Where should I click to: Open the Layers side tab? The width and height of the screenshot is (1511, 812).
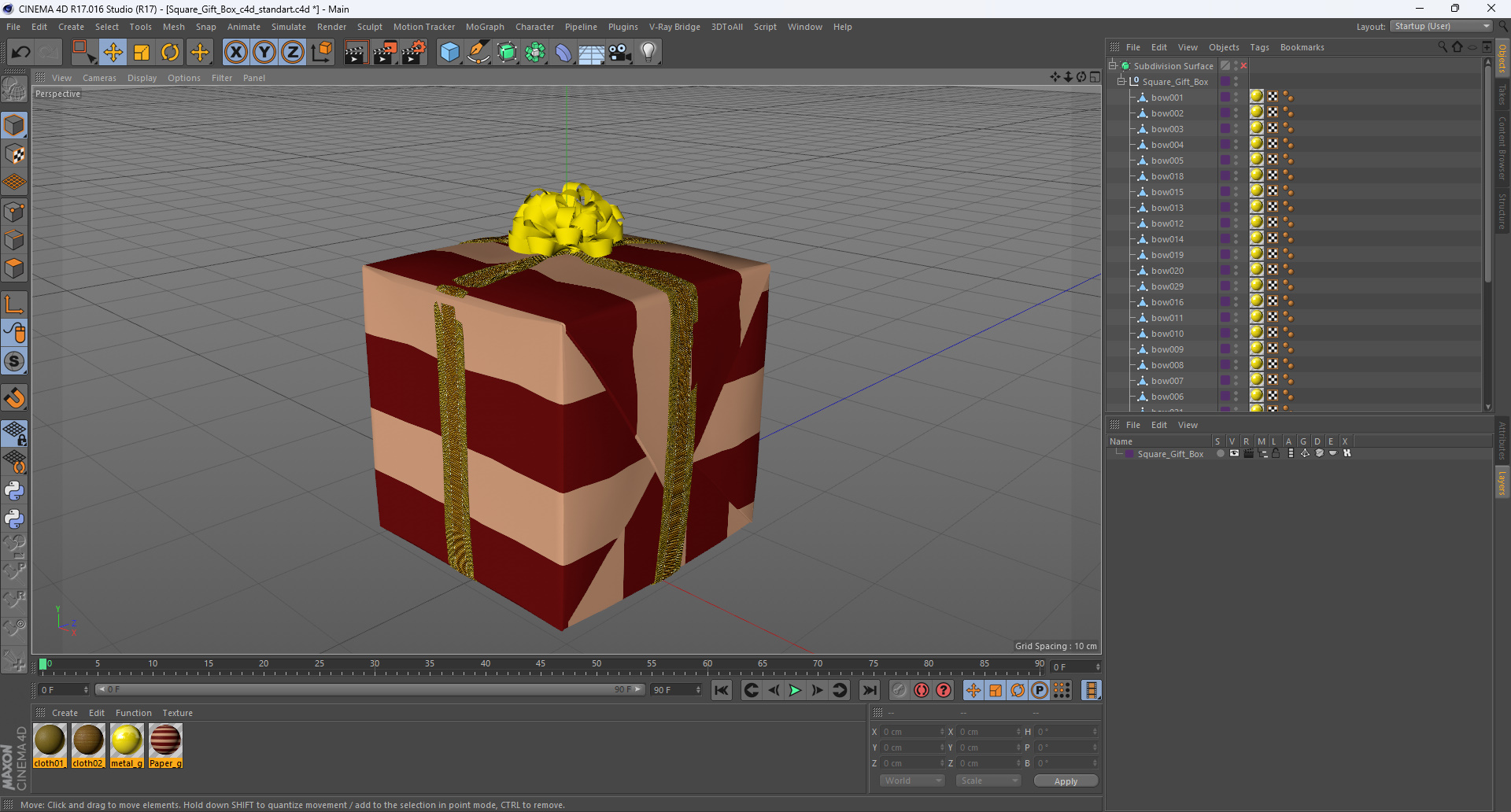point(1502,482)
